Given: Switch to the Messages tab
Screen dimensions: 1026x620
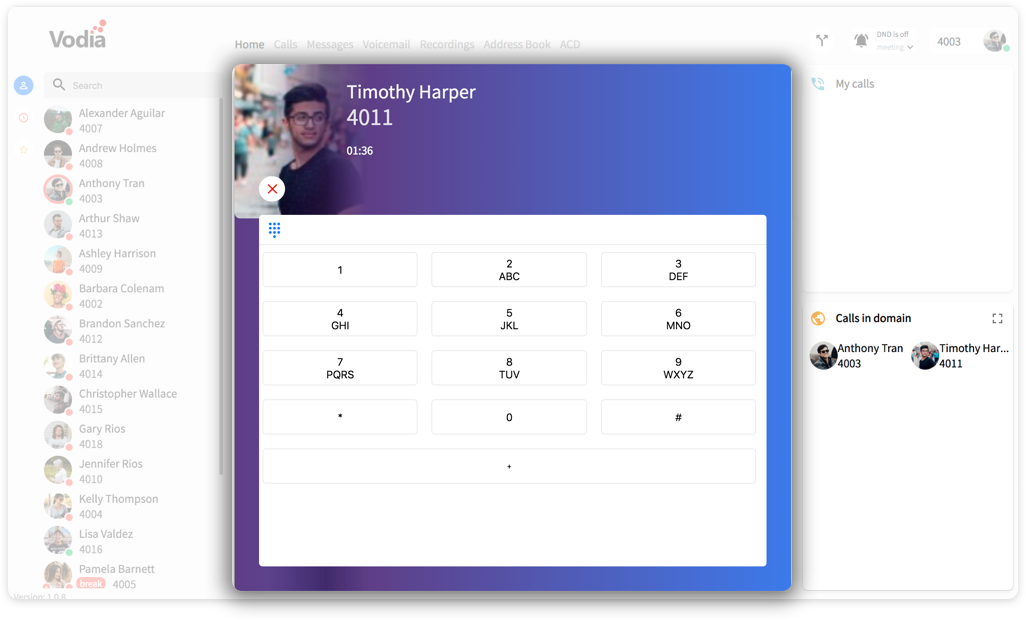Looking at the screenshot, I should click(330, 44).
